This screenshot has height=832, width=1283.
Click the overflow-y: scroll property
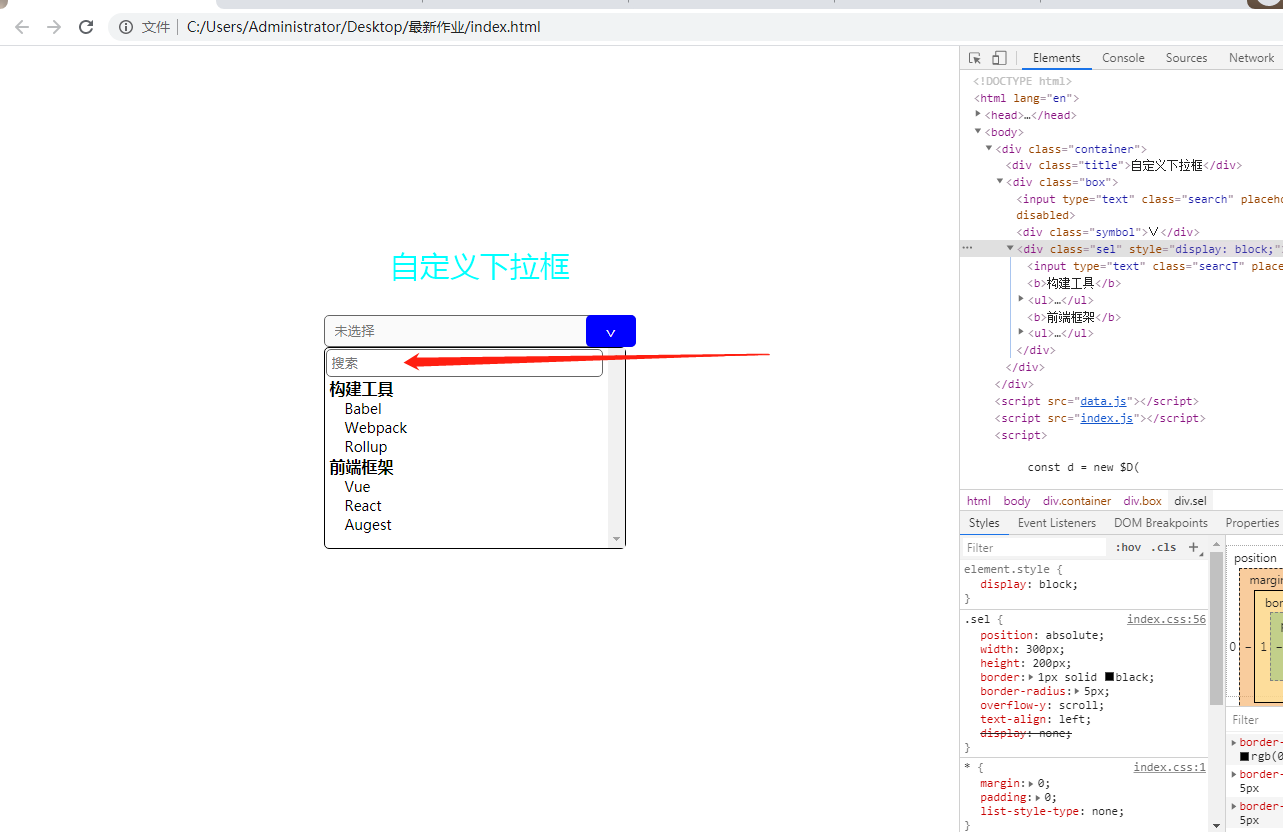1042,705
